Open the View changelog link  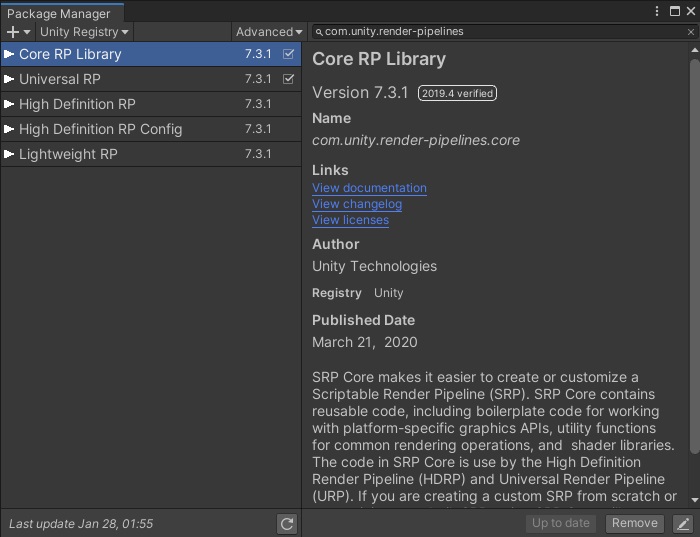tap(357, 204)
